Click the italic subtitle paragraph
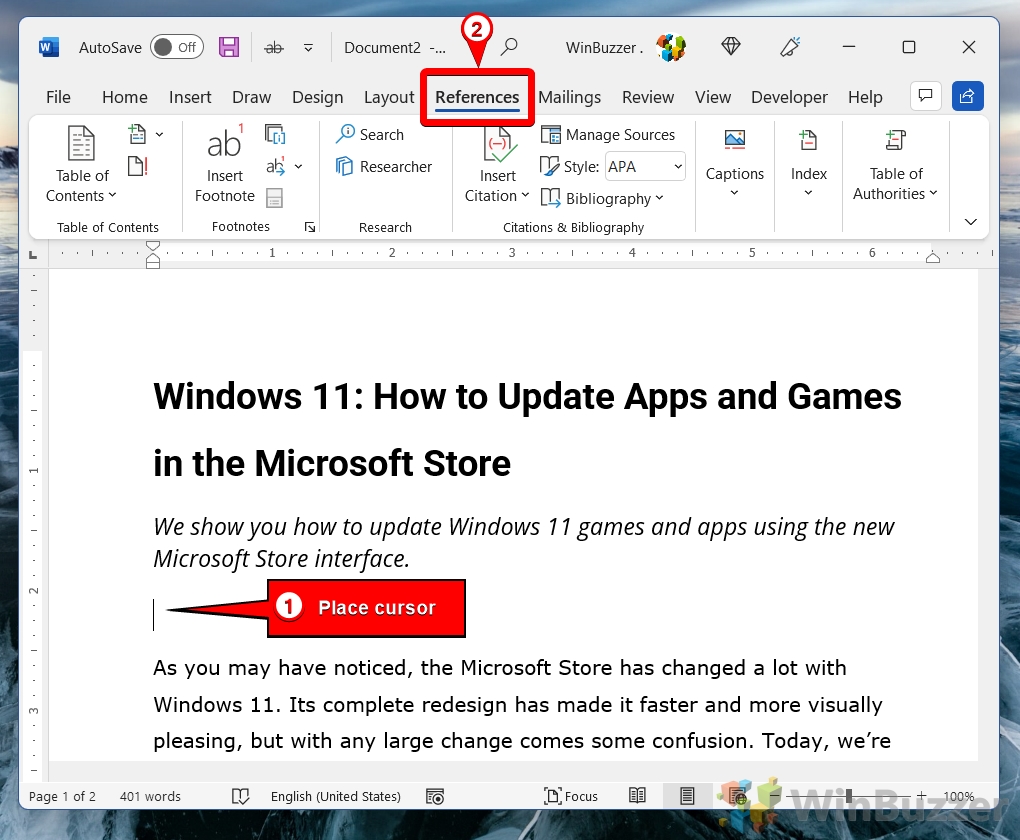 [524, 543]
